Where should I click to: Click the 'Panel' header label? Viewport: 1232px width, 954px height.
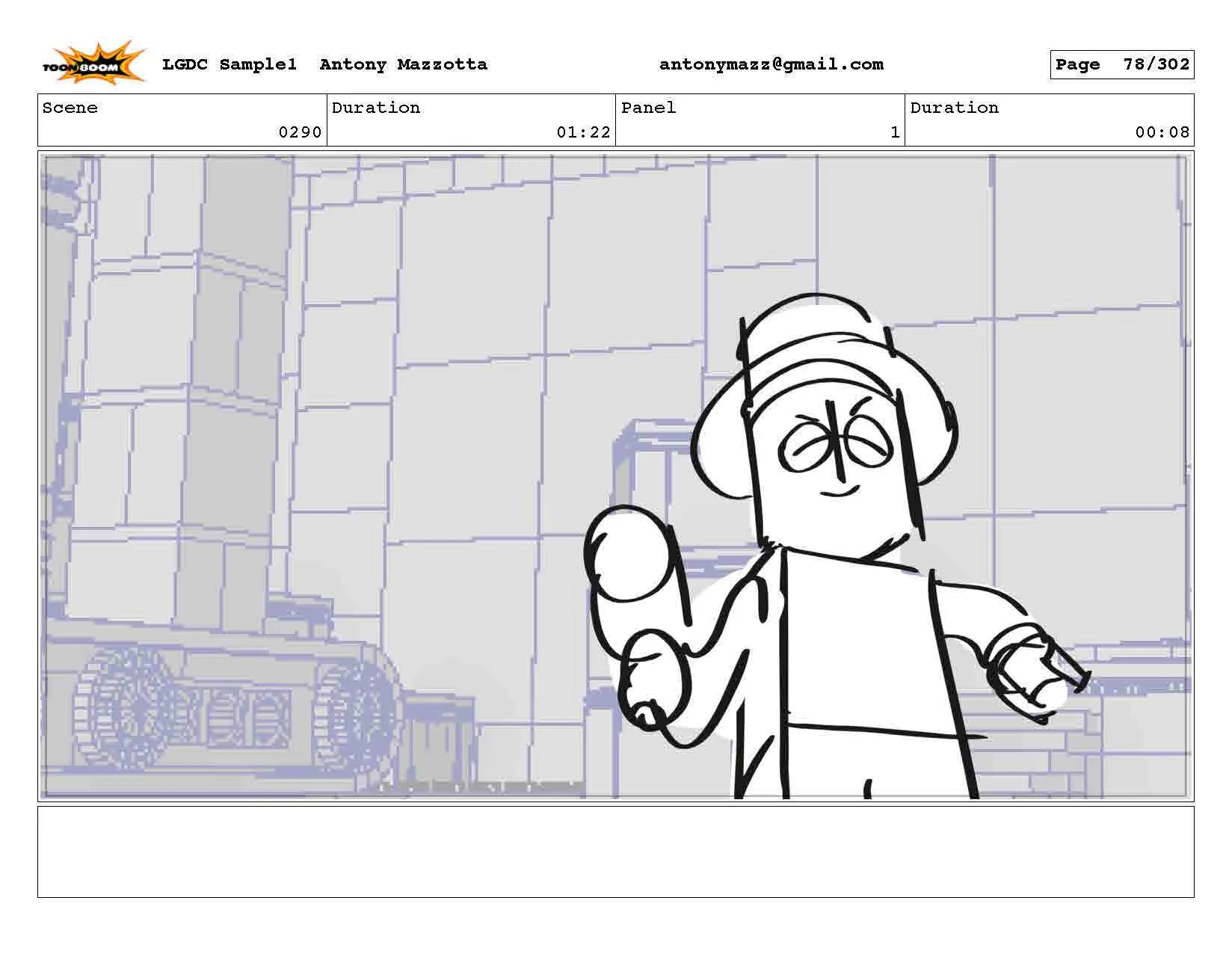click(648, 108)
